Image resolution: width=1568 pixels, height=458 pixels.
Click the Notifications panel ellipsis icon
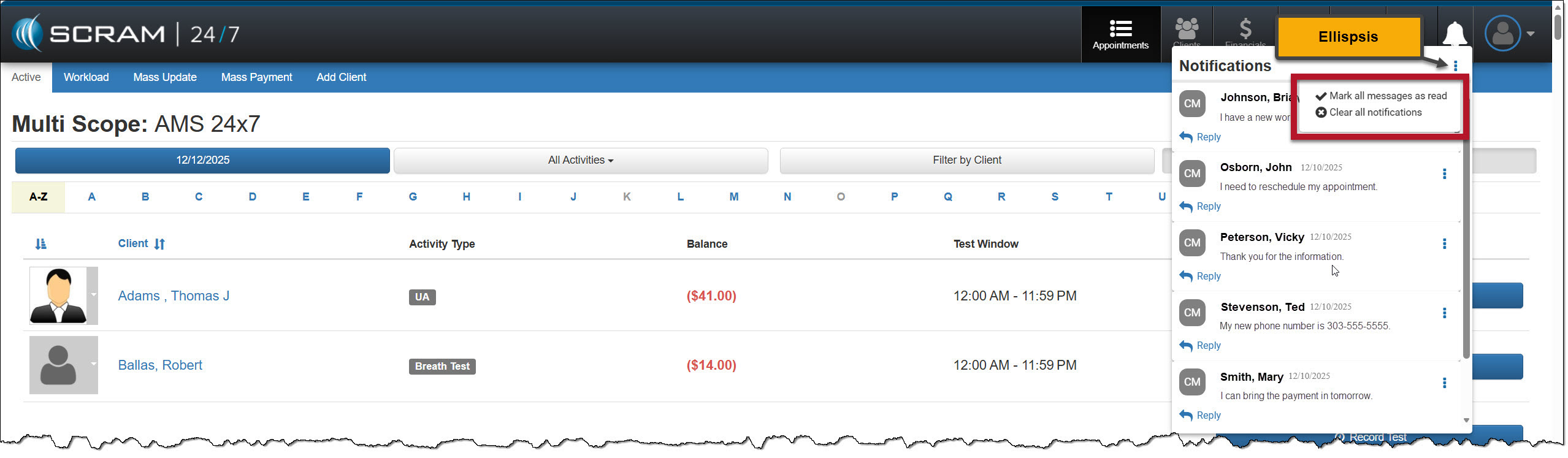click(x=1455, y=66)
